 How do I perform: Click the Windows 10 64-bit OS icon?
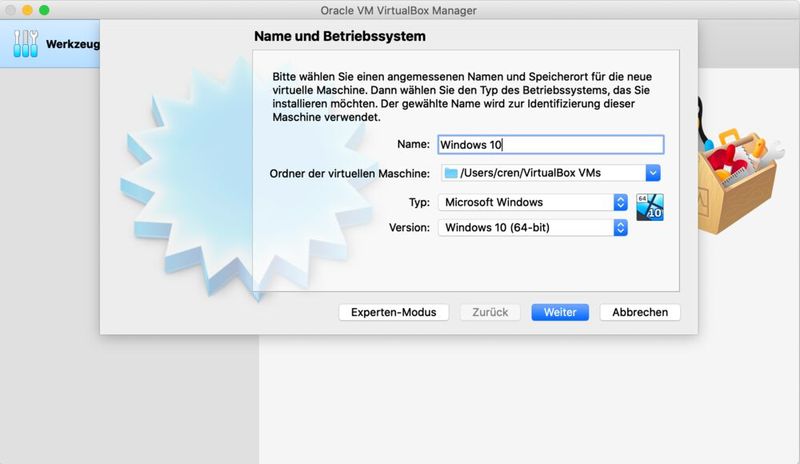click(x=649, y=207)
